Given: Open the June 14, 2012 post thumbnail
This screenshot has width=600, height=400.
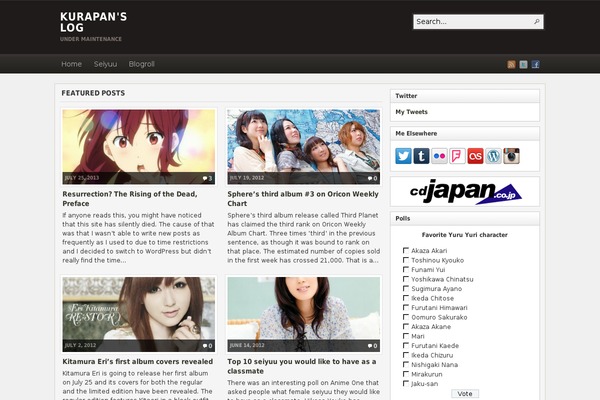Looking at the screenshot, I should 303,314.
